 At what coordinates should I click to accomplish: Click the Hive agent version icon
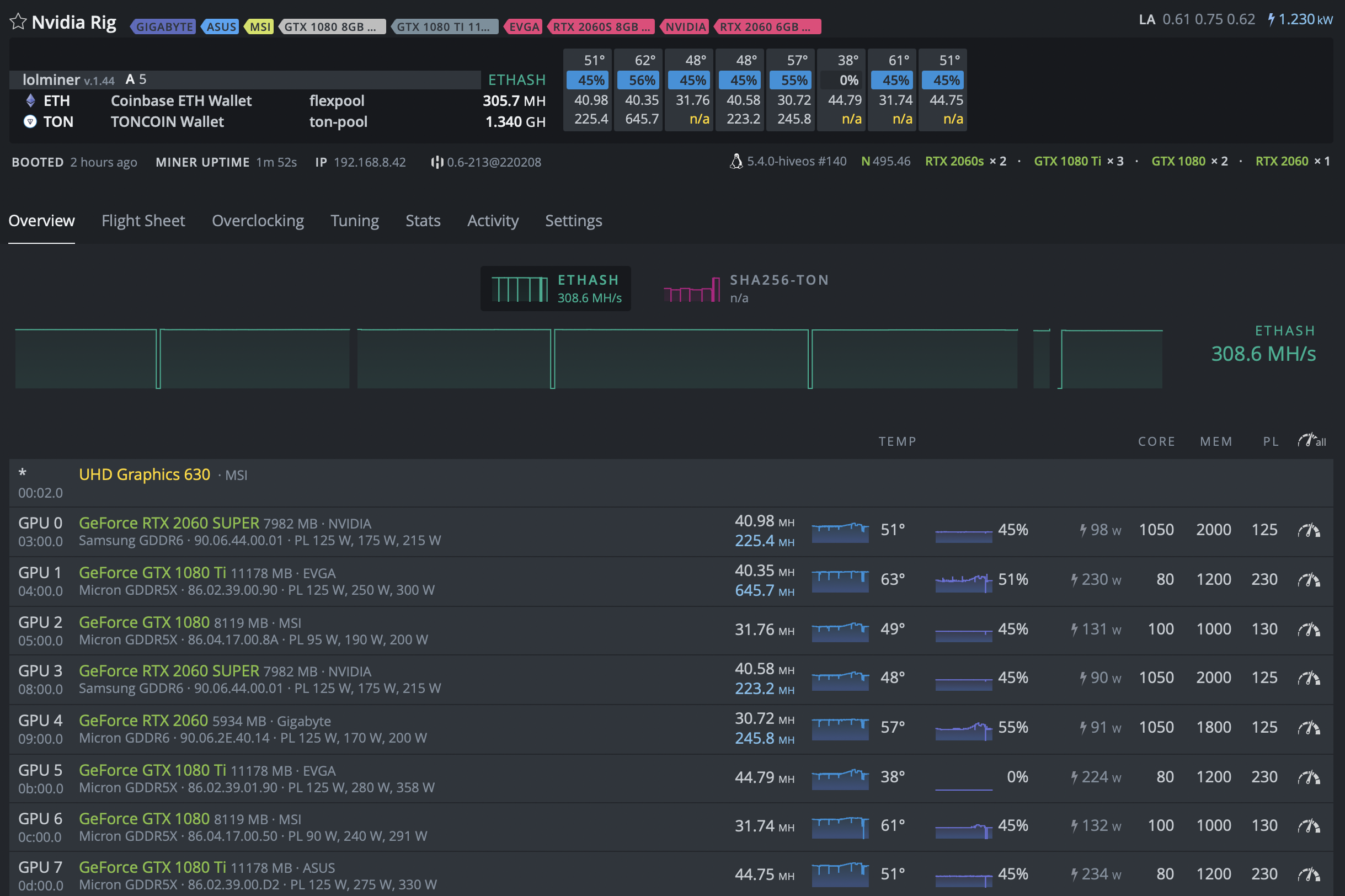[437, 162]
